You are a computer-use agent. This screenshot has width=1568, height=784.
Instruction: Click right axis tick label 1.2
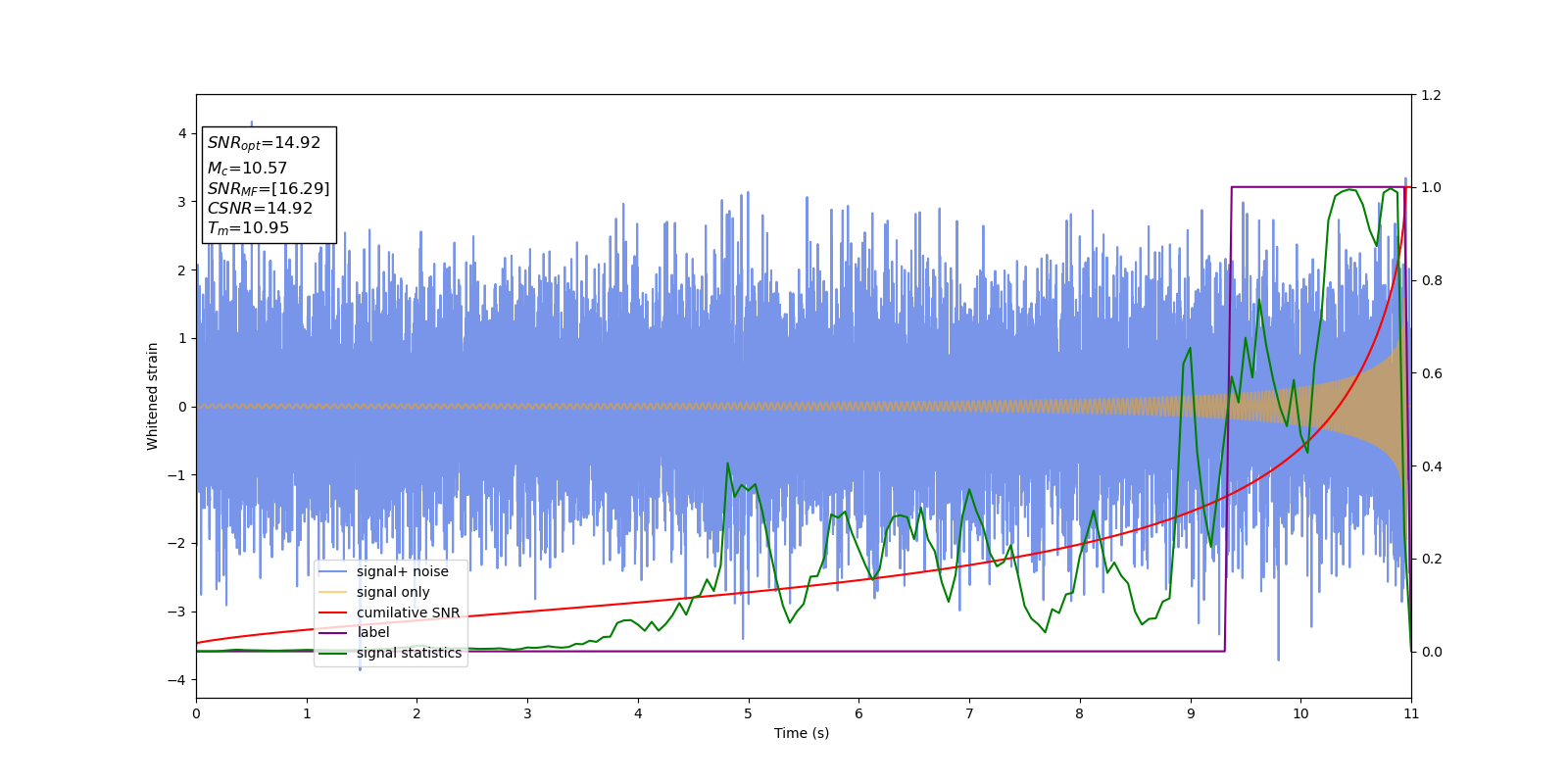coord(1431,95)
